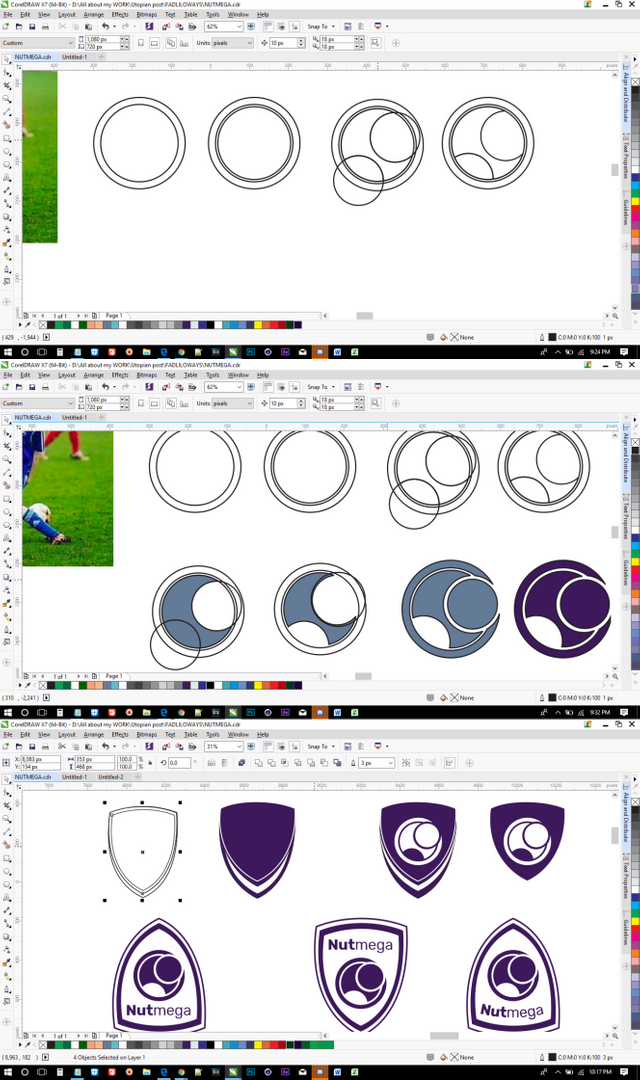Screen dimensions: 640x1080
Task: Click the Start button on the 9:32 PM taskbar
Action: click(8, 712)
